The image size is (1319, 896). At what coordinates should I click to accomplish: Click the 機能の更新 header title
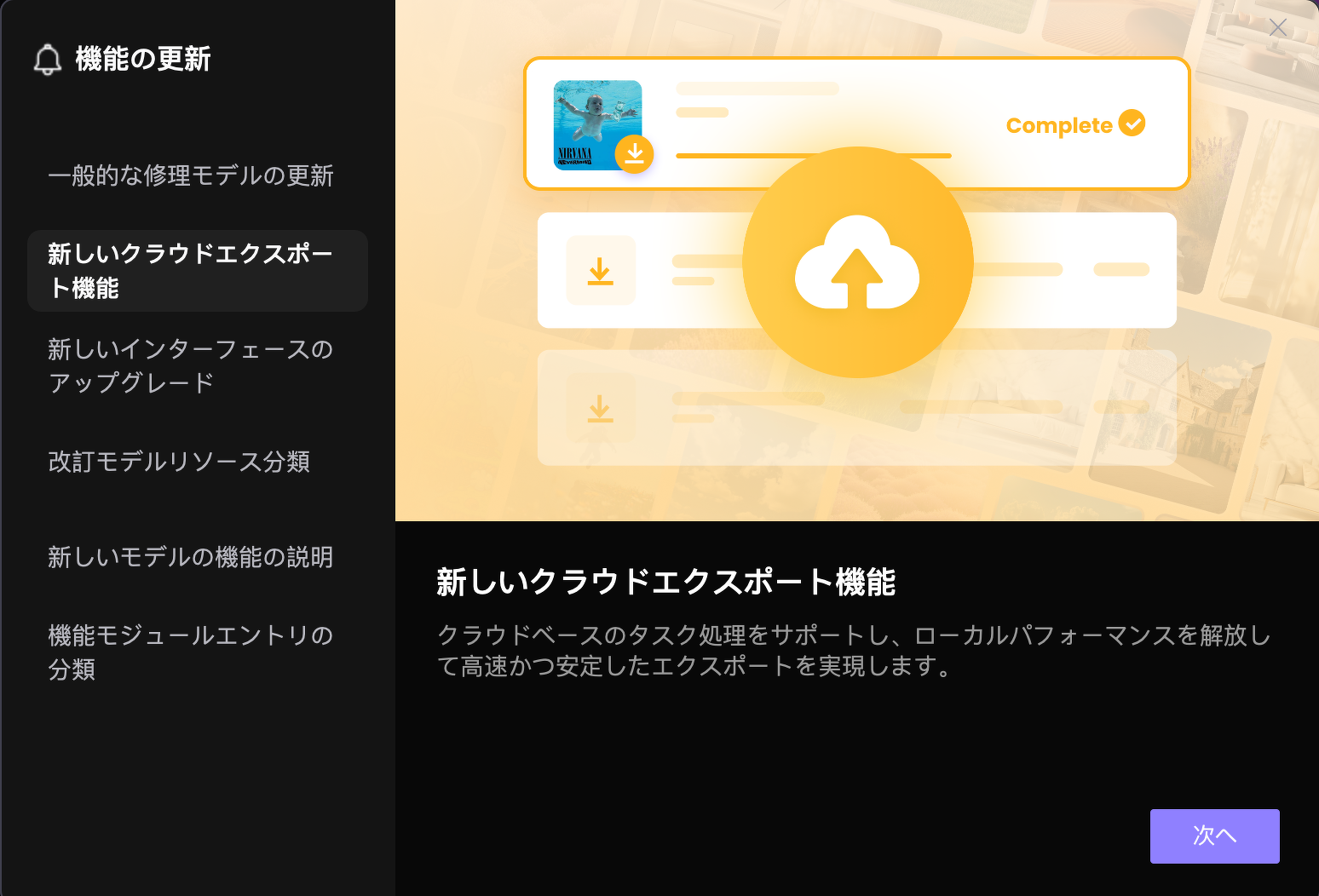(x=142, y=59)
